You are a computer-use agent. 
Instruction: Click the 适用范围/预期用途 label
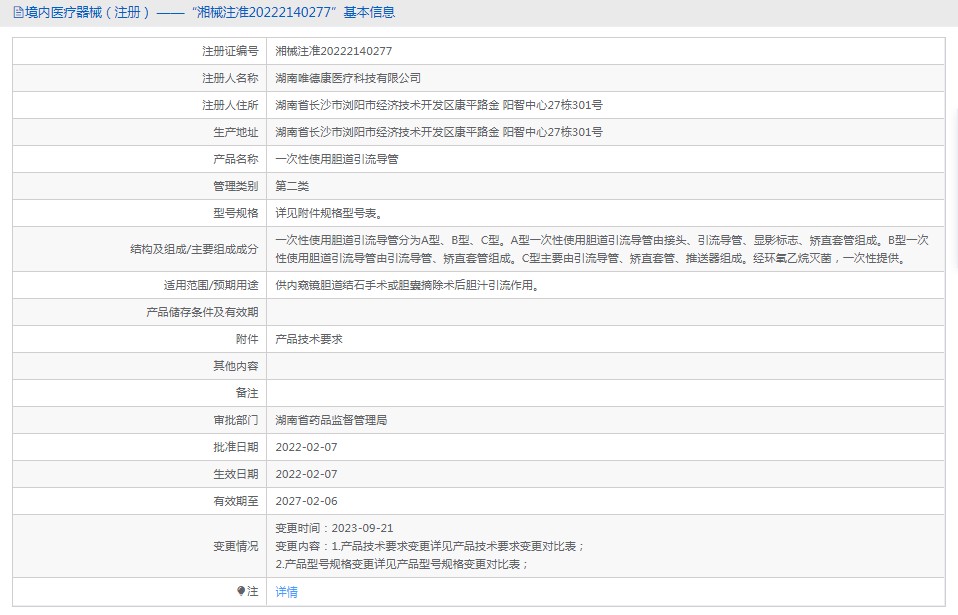coord(211,285)
